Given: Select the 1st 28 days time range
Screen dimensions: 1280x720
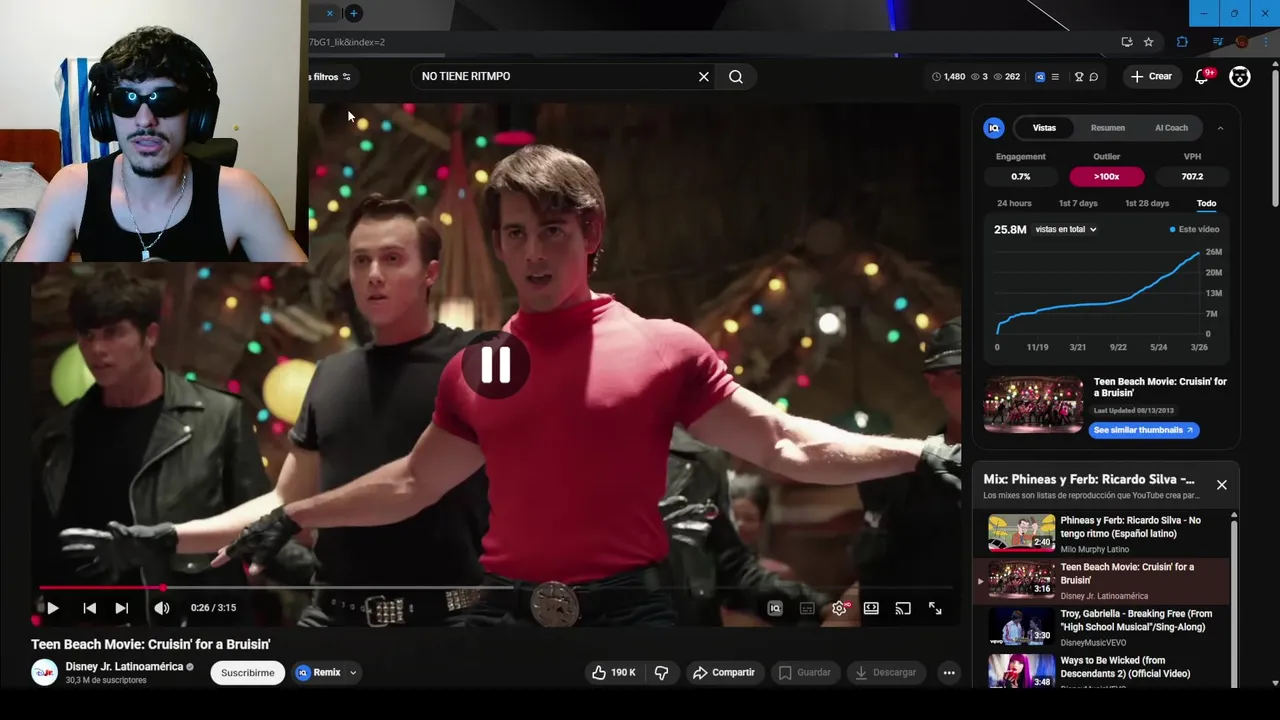Looking at the screenshot, I should point(1147,204).
